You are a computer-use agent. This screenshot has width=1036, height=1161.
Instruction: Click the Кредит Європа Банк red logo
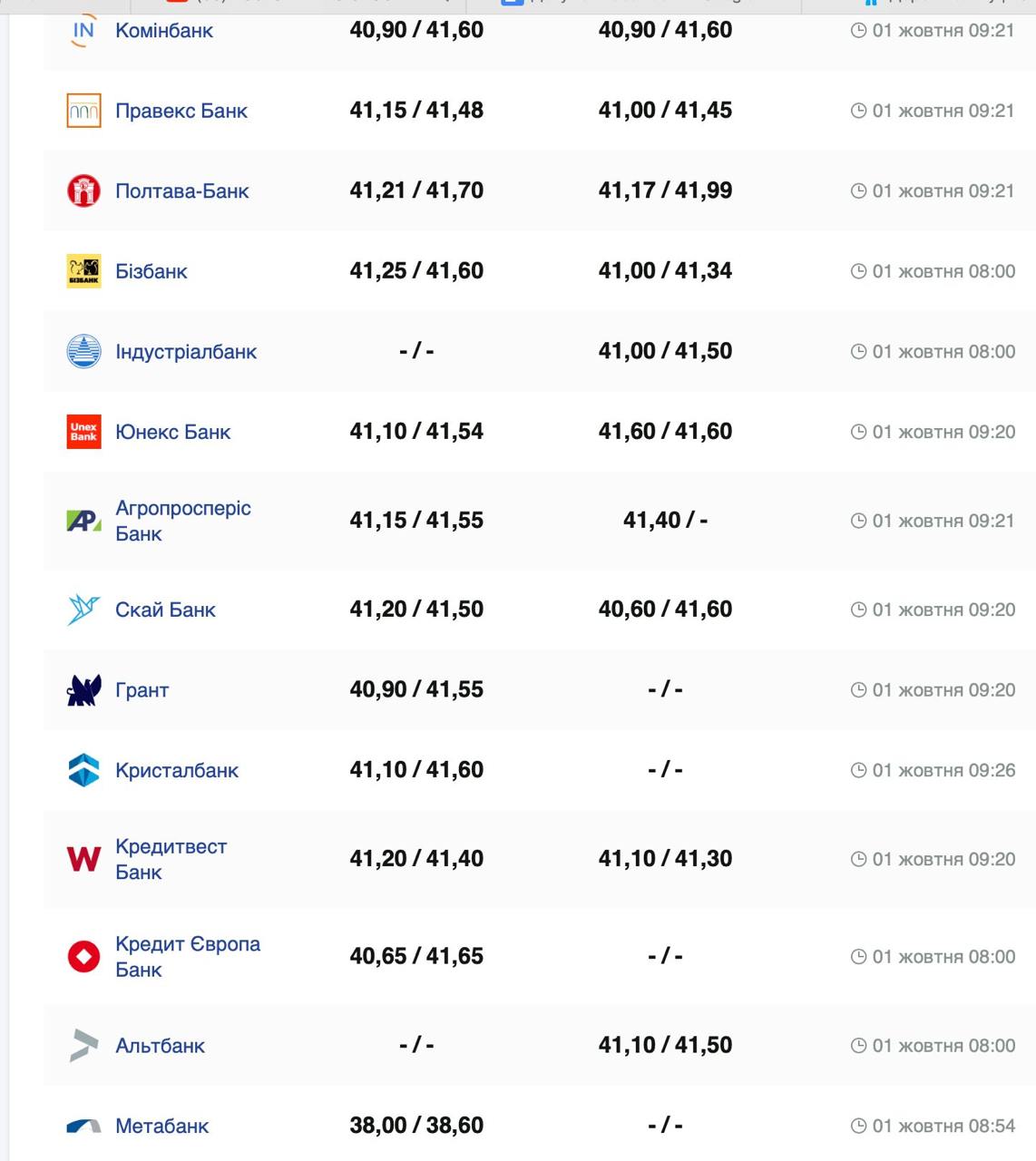click(83, 956)
